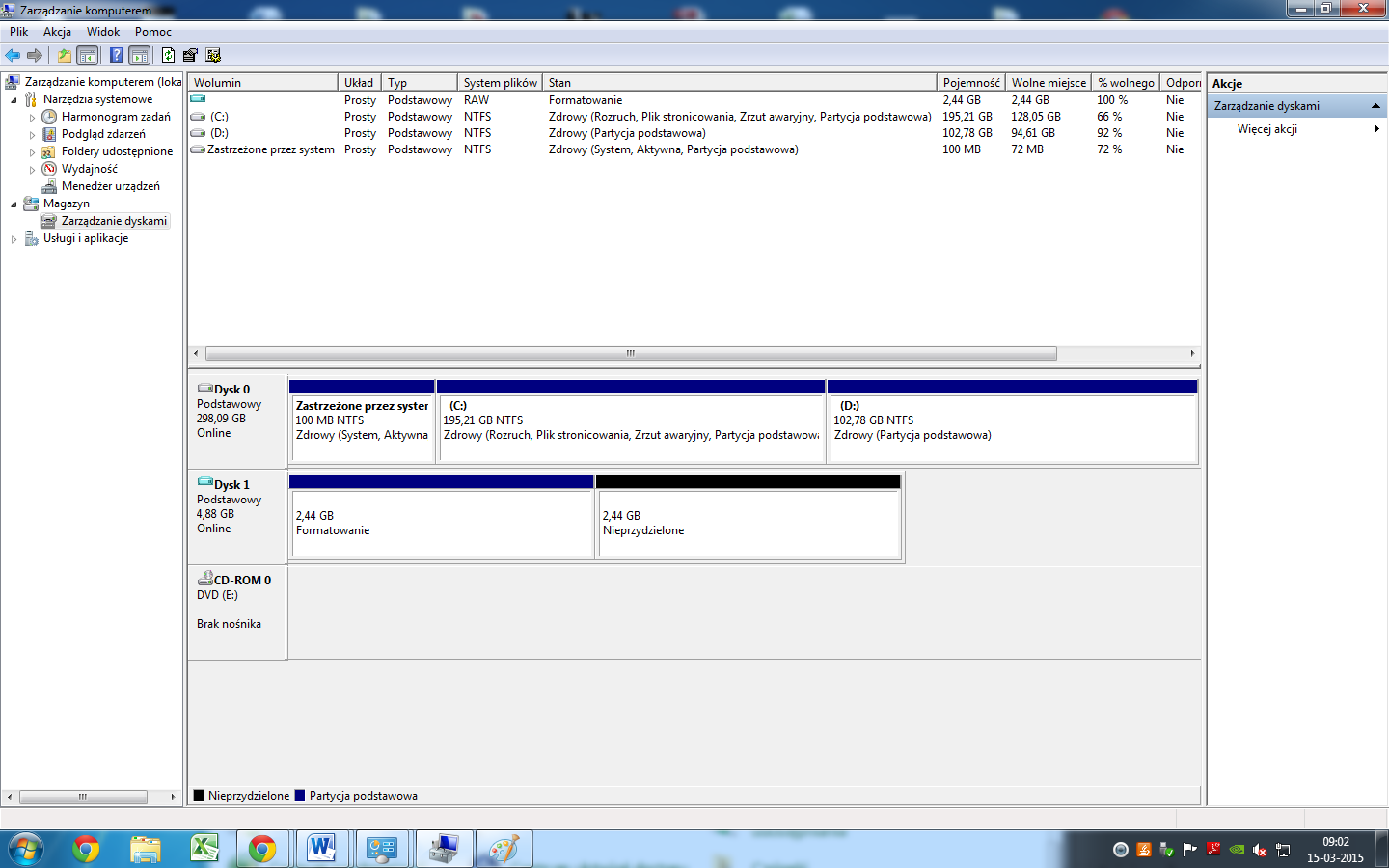
Task: Open Microsoft Word from the taskbar
Action: tap(320, 849)
